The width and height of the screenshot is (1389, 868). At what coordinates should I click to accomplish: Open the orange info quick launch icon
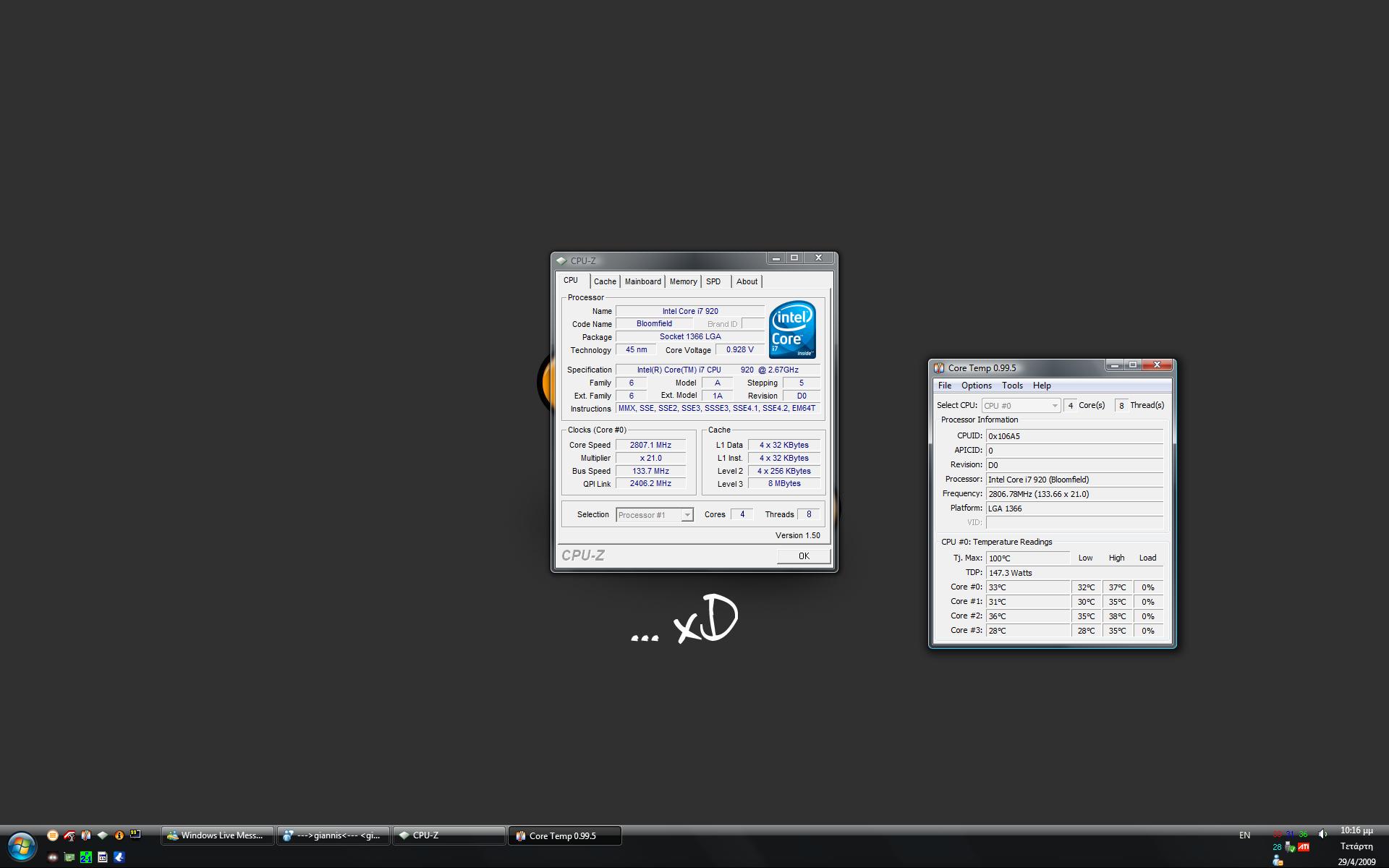tap(119, 835)
